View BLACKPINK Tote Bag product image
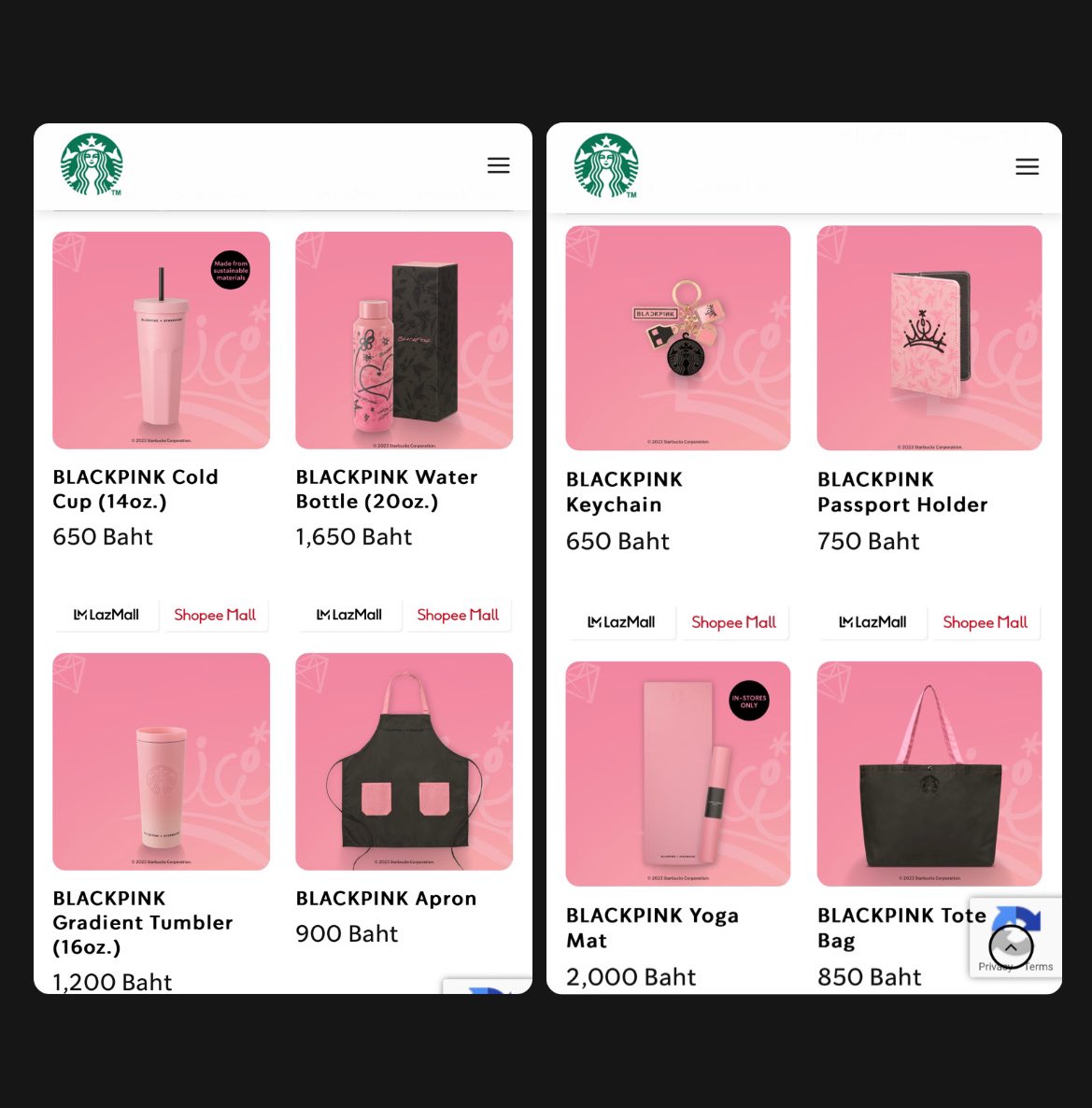This screenshot has height=1108, width=1092. coord(929,774)
